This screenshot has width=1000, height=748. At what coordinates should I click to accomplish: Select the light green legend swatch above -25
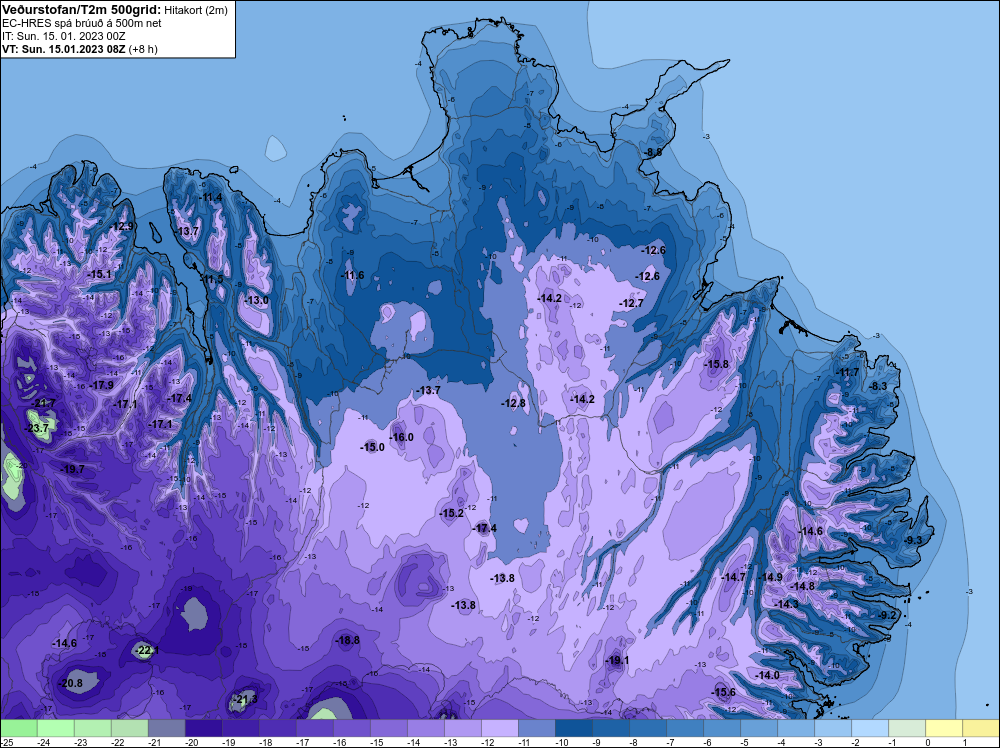18,728
